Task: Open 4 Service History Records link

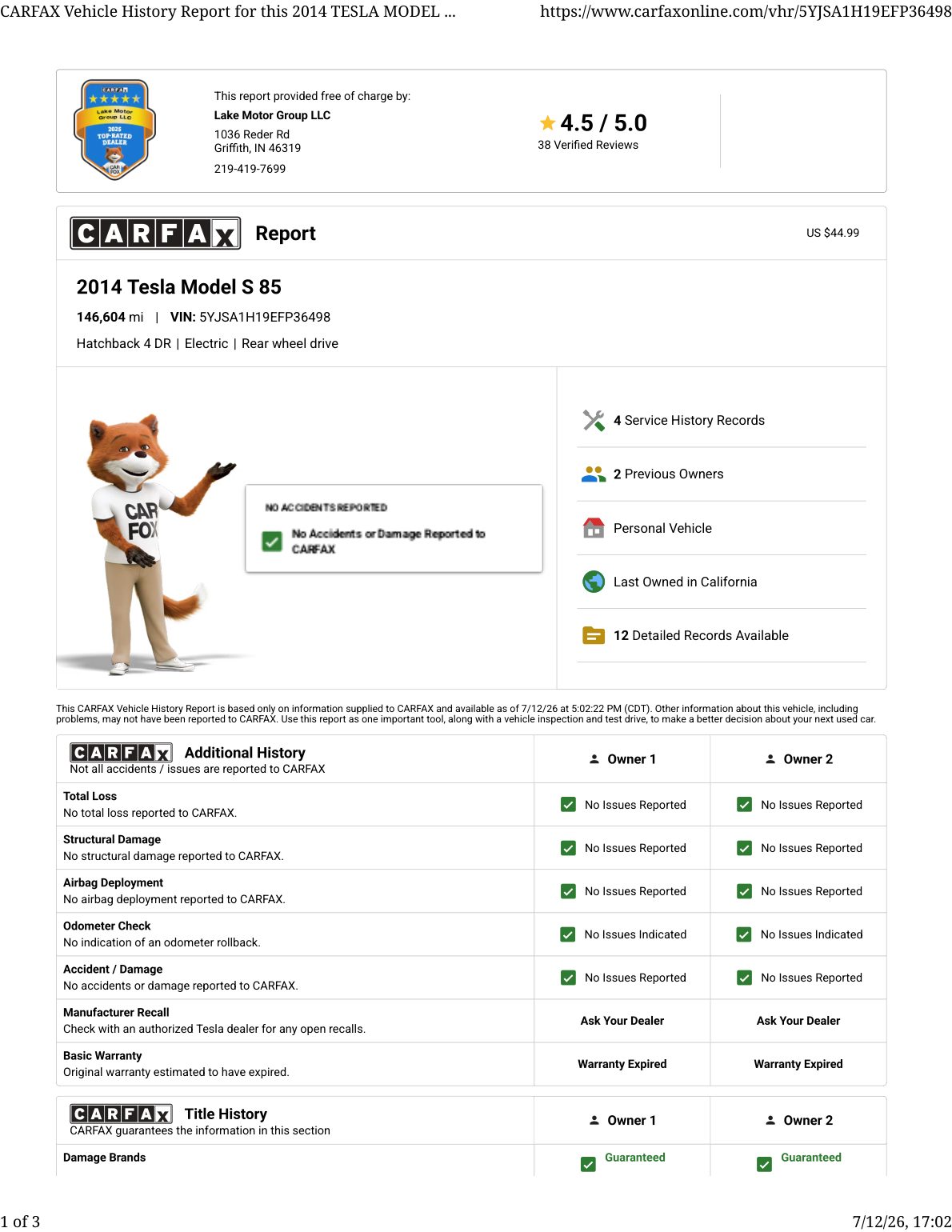Action: [x=689, y=420]
